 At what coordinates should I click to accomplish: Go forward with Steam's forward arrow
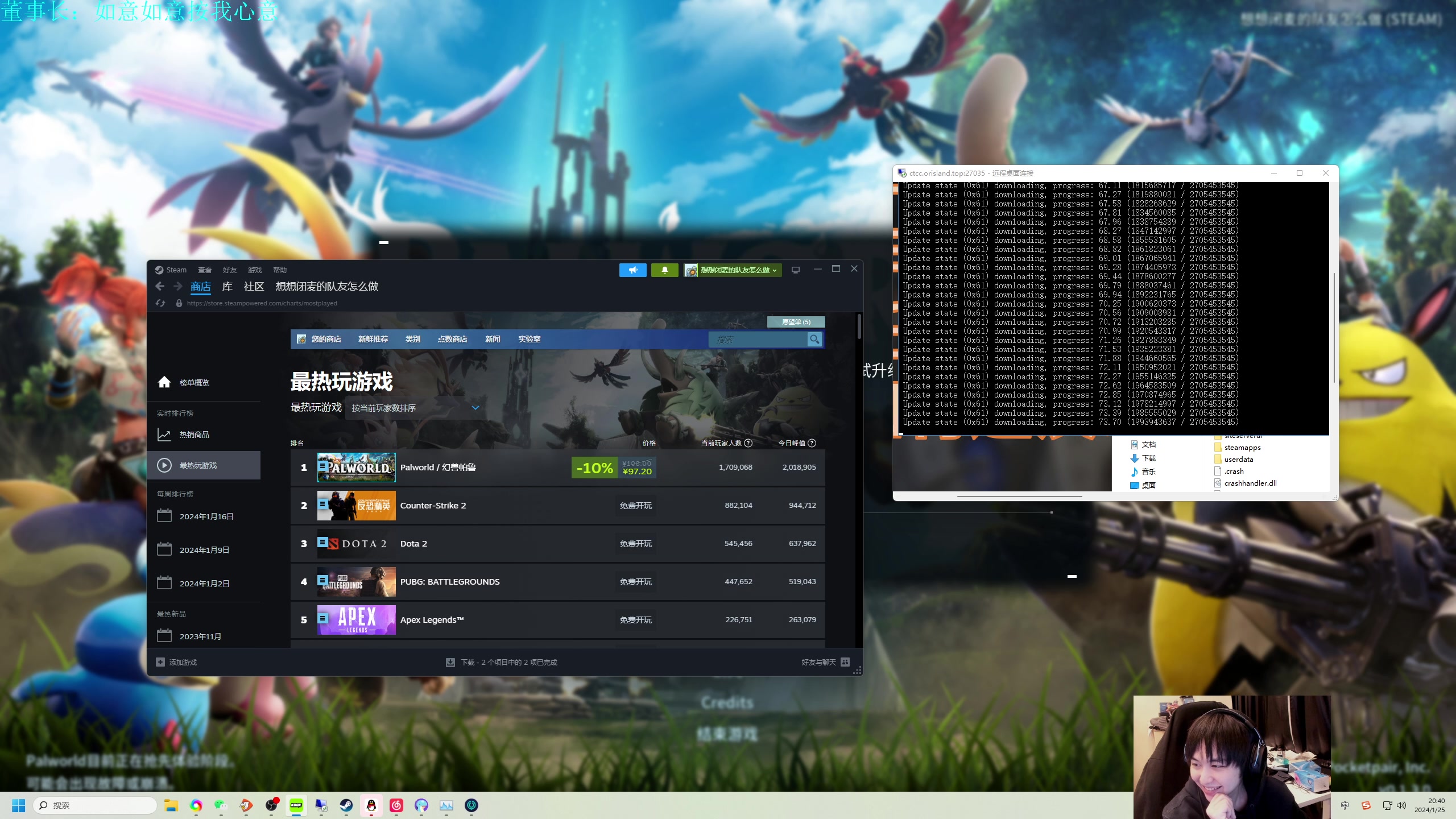(178, 286)
